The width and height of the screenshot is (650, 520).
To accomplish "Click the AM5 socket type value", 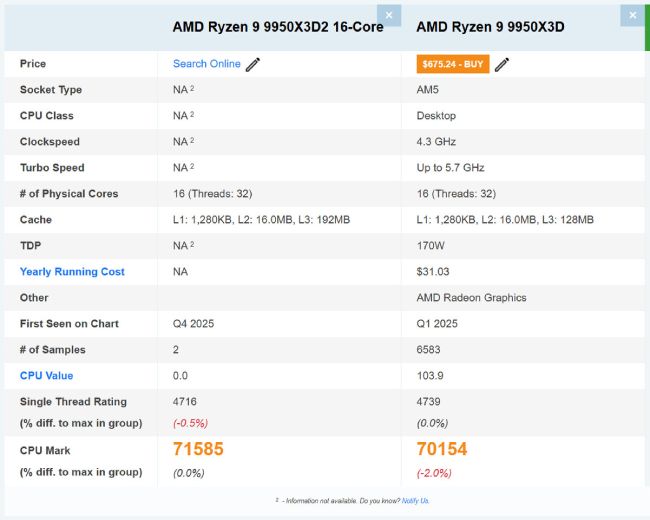I will tap(427, 90).
